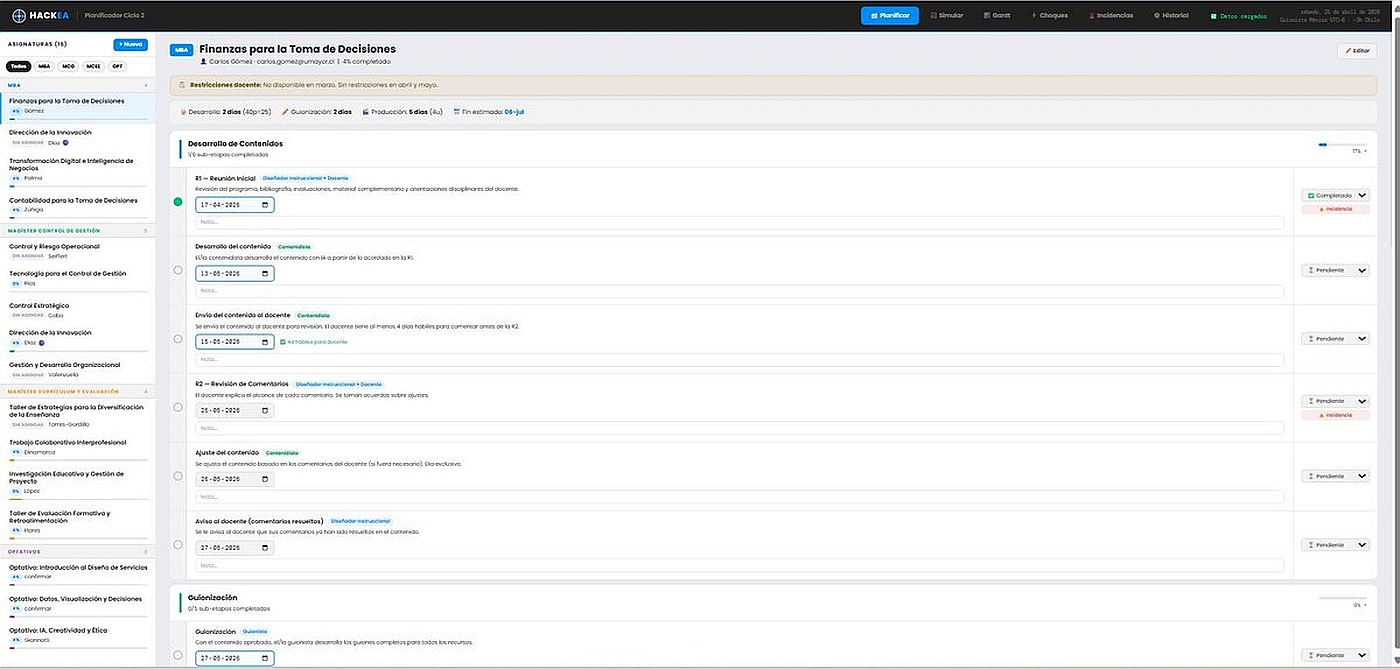Filter subjects by OPT pill

click(119, 66)
